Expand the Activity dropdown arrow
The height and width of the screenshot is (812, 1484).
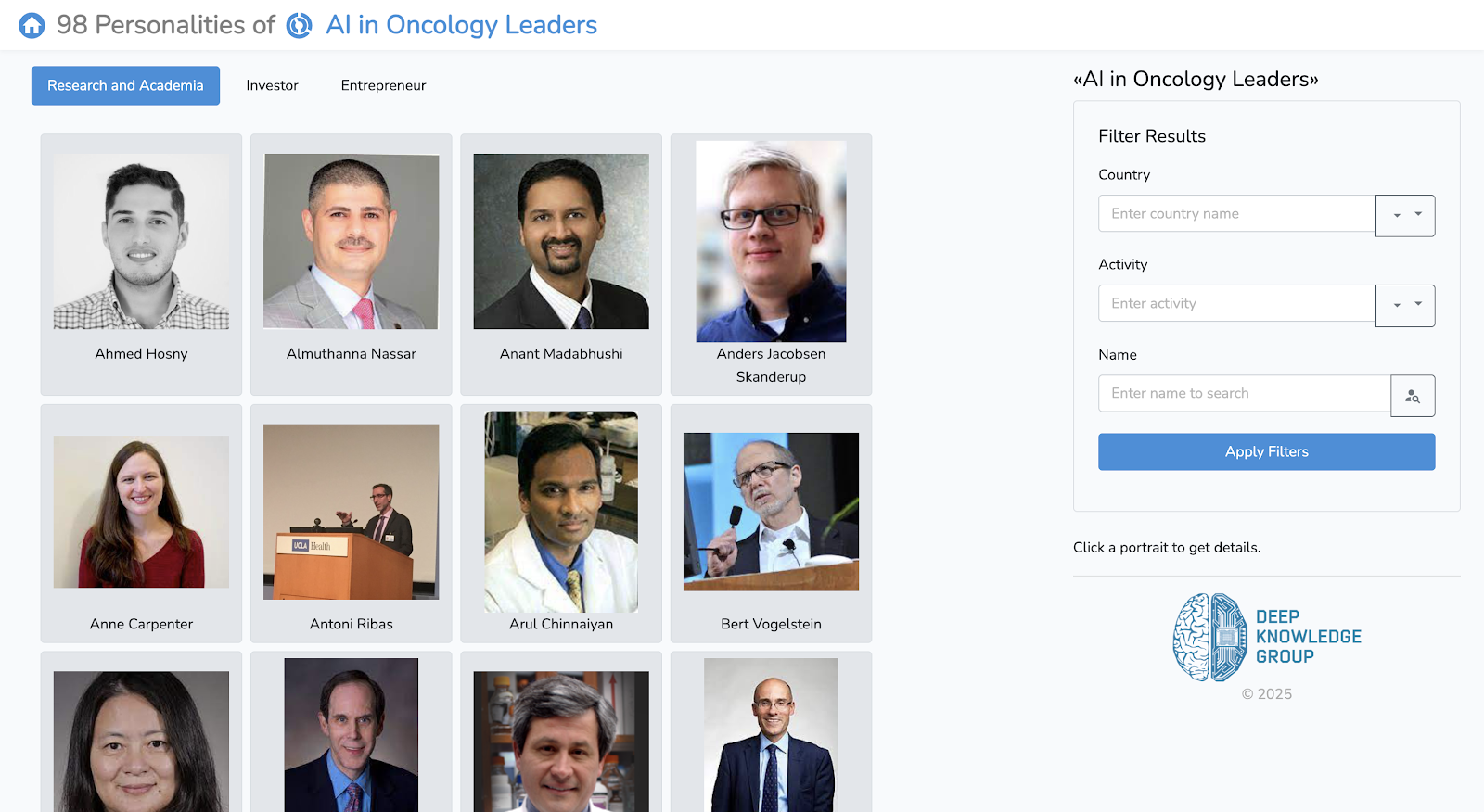pos(1405,305)
